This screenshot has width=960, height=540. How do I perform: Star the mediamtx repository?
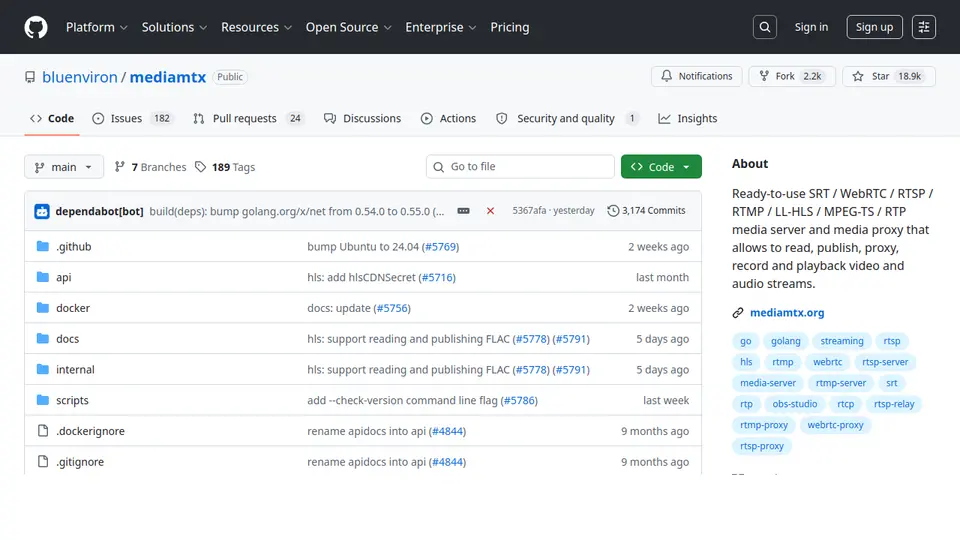888,76
